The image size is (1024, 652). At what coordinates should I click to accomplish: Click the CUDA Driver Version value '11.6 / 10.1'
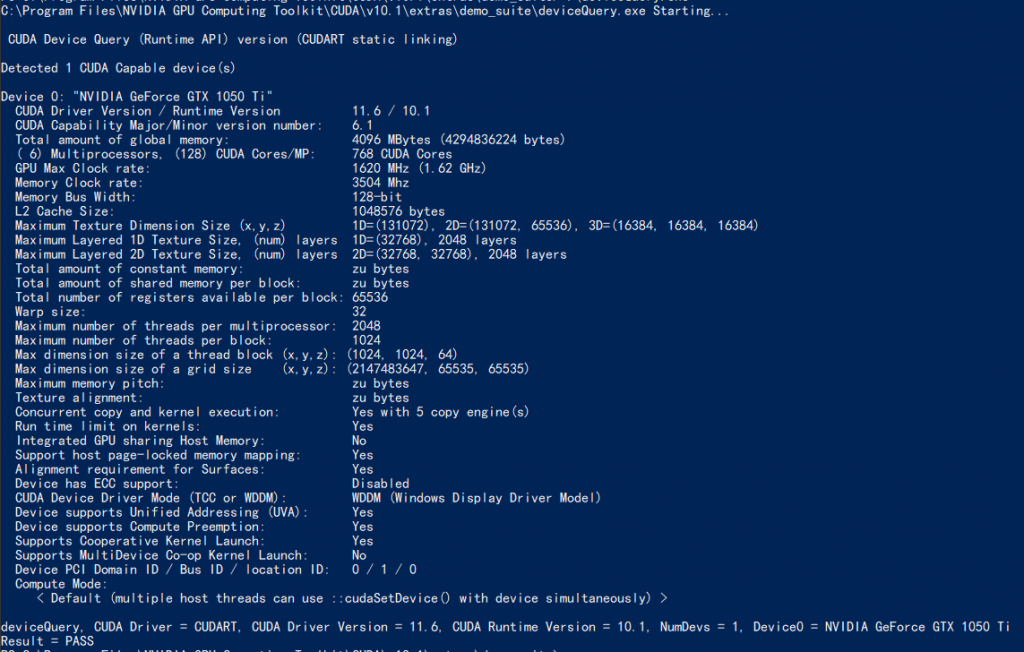(391, 111)
